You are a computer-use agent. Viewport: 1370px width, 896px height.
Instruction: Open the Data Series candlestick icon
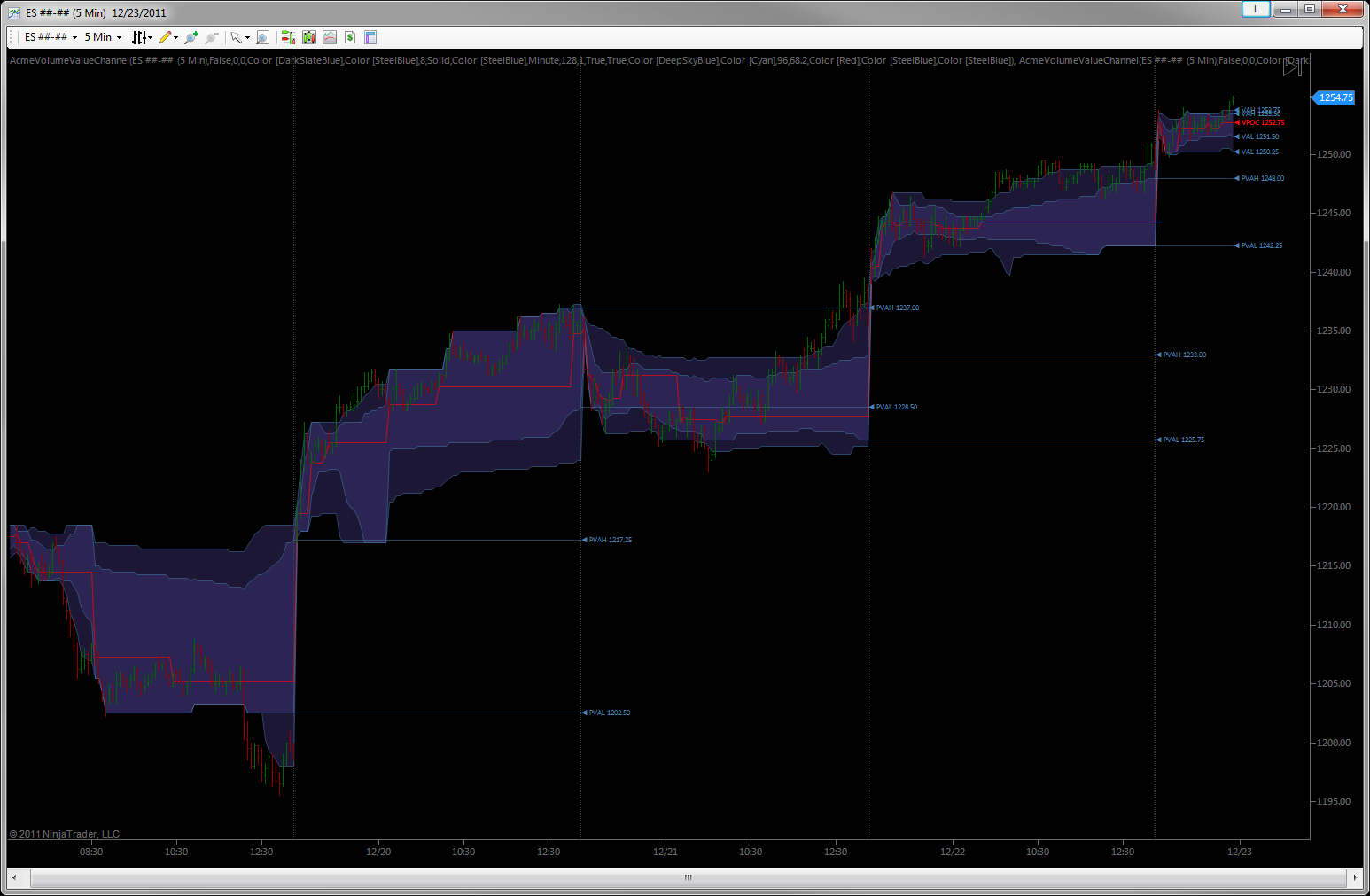309,37
